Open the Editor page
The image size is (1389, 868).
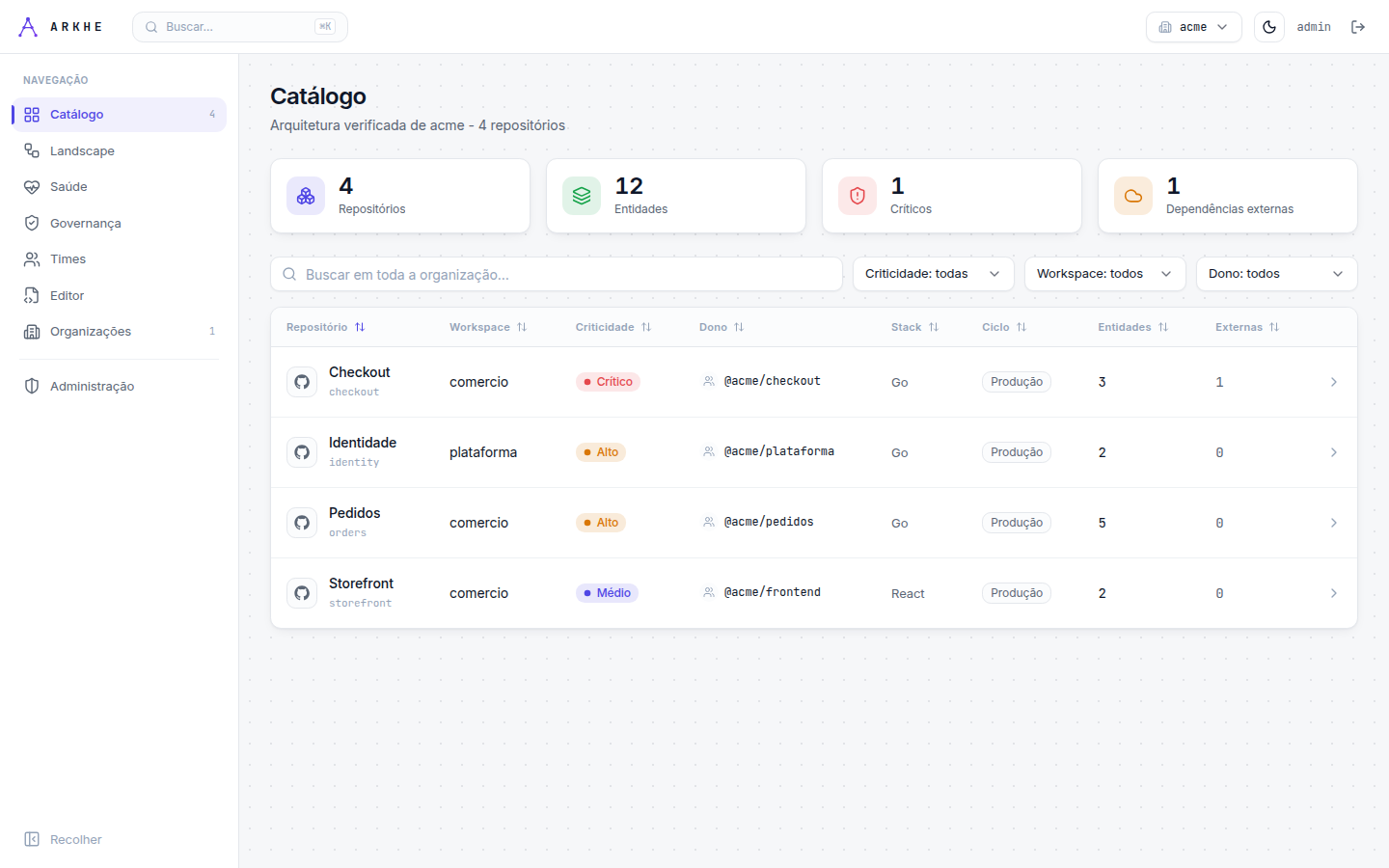[x=120, y=295]
